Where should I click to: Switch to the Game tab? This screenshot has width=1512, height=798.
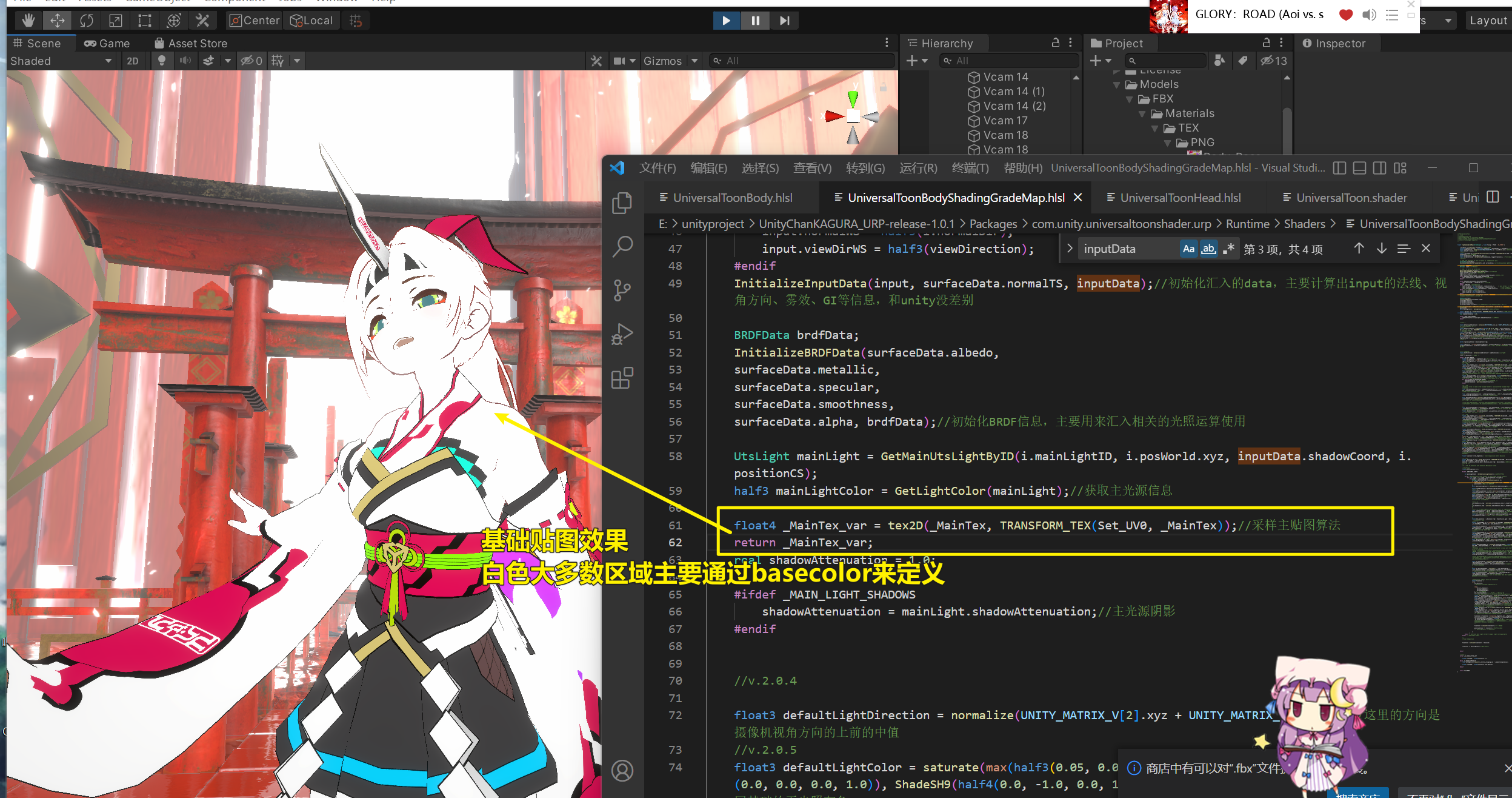click(x=107, y=43)
